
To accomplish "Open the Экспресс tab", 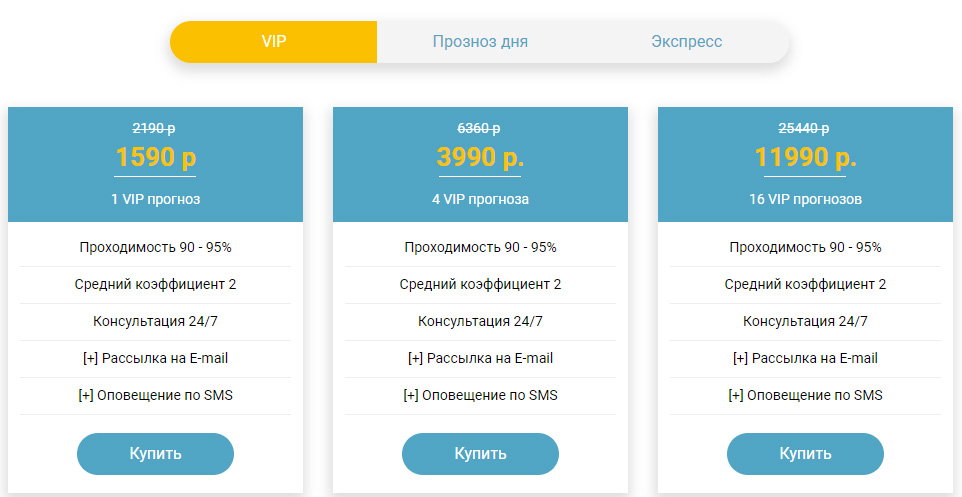I will (x=686, y=42).
